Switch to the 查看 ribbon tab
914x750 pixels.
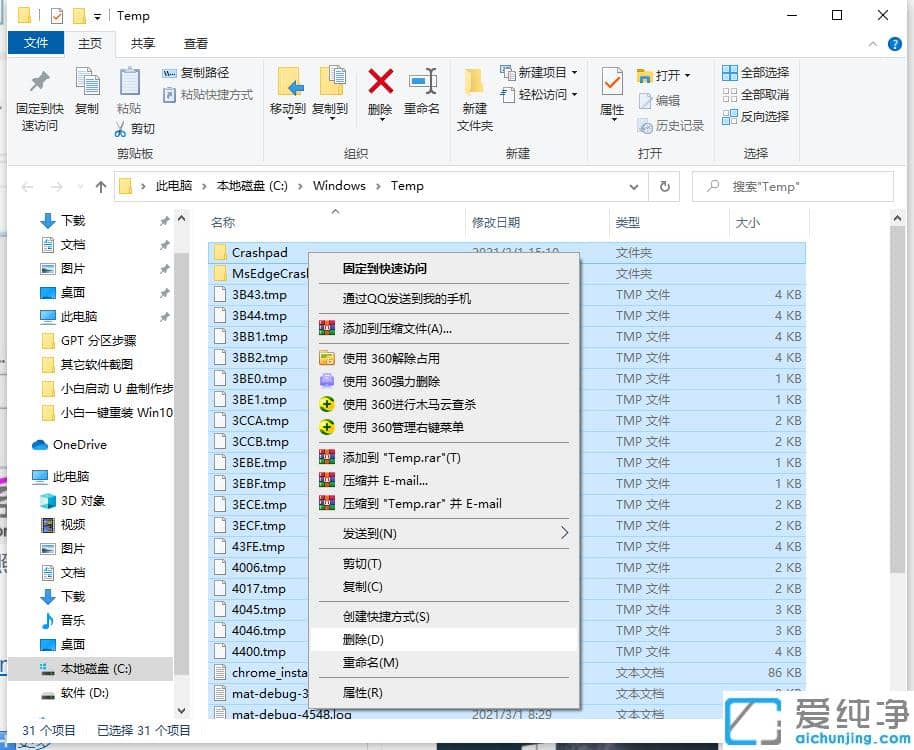coord(196,43)
